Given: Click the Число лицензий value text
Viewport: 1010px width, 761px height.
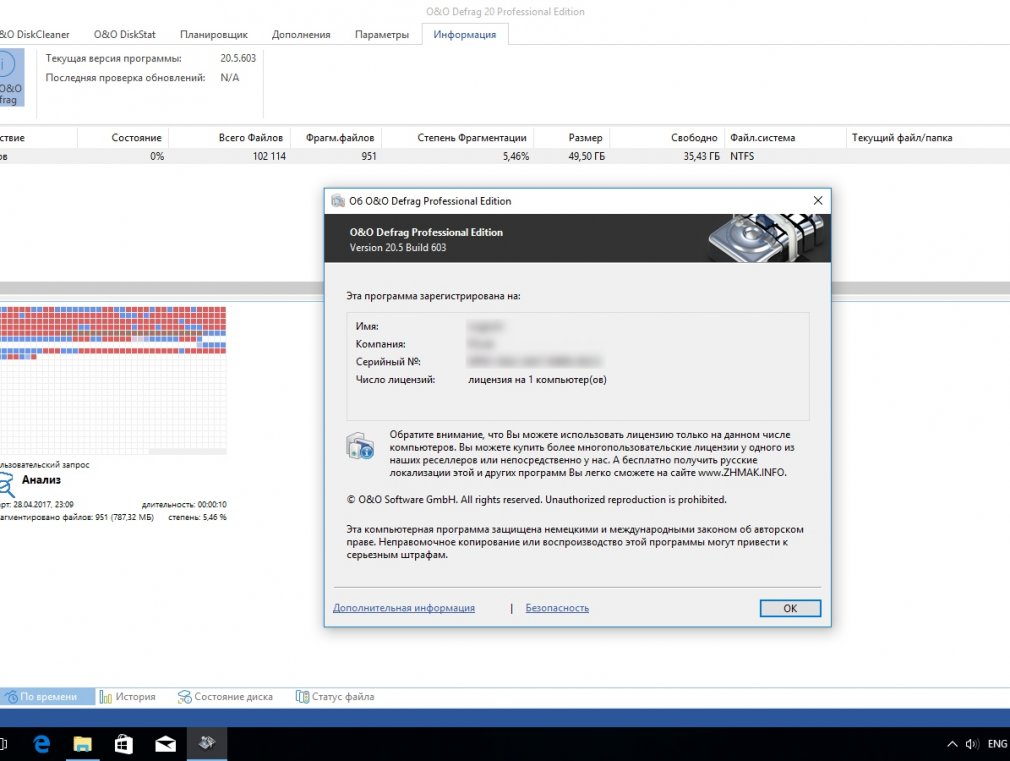Looking at the screenshot, I should coord(537,380).
